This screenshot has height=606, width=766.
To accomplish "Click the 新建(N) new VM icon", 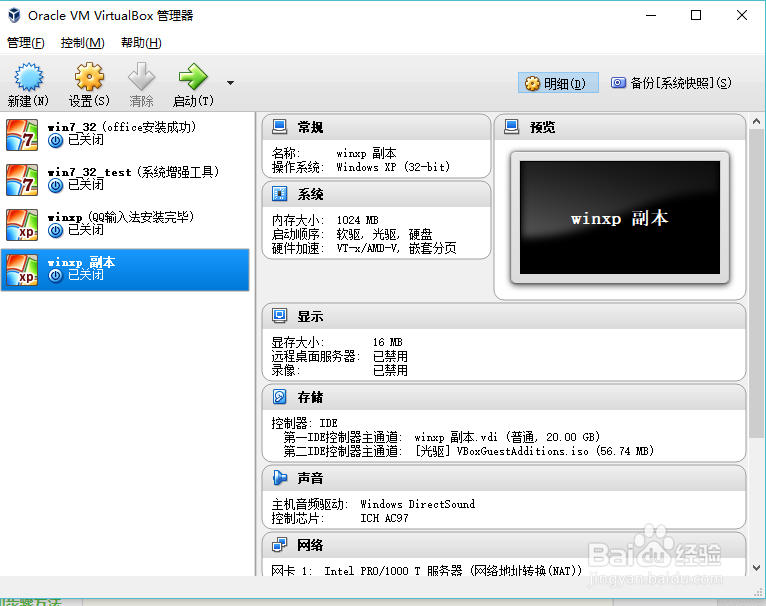I will click(x=28, y=77).
